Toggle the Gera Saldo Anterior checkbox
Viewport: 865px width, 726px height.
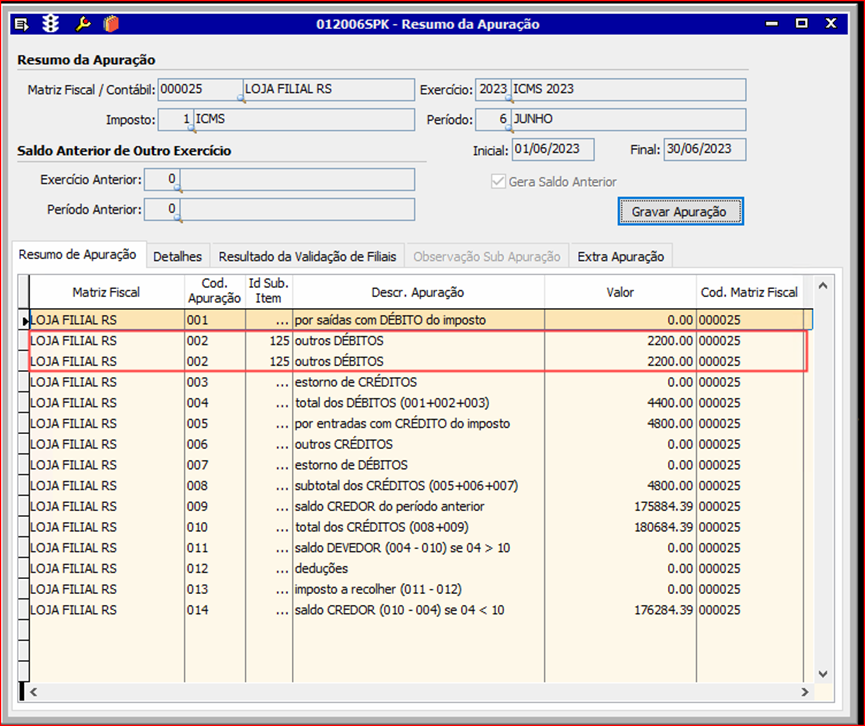pos(498,182)
